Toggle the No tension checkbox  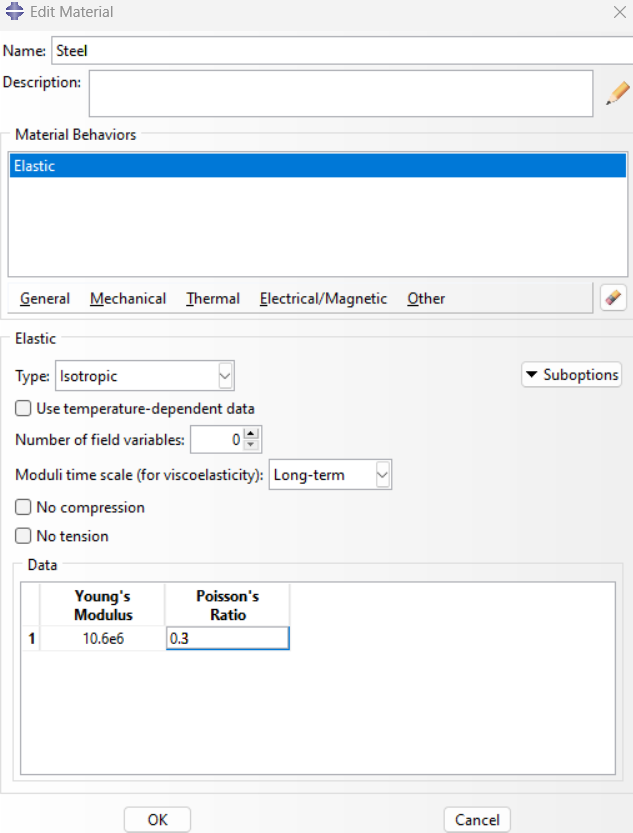[x=23, y=536]
